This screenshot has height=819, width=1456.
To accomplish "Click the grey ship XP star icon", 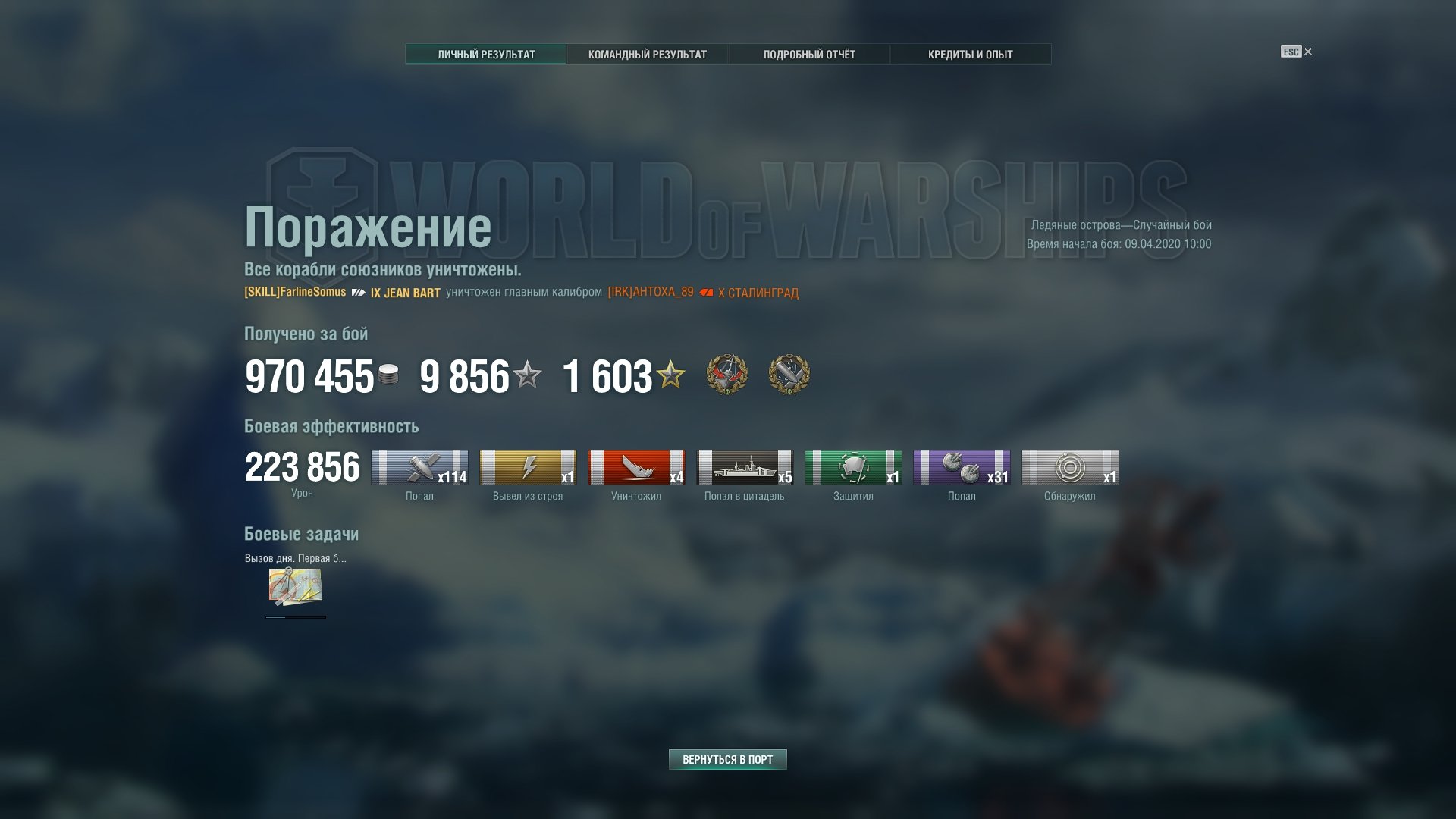I will tap(527, 375).
